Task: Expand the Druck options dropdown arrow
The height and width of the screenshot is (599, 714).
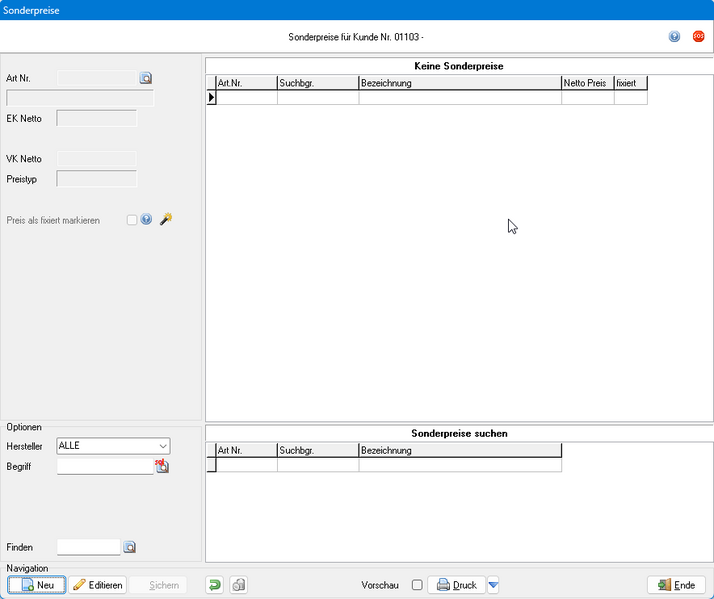Action: tap(493, 585)
